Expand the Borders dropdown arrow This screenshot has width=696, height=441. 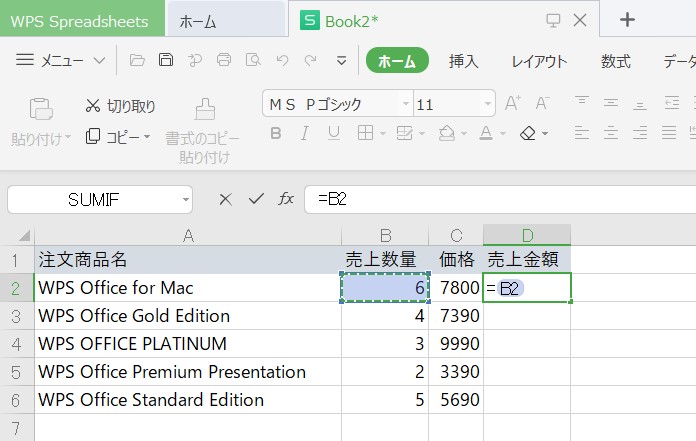[383, 134]
